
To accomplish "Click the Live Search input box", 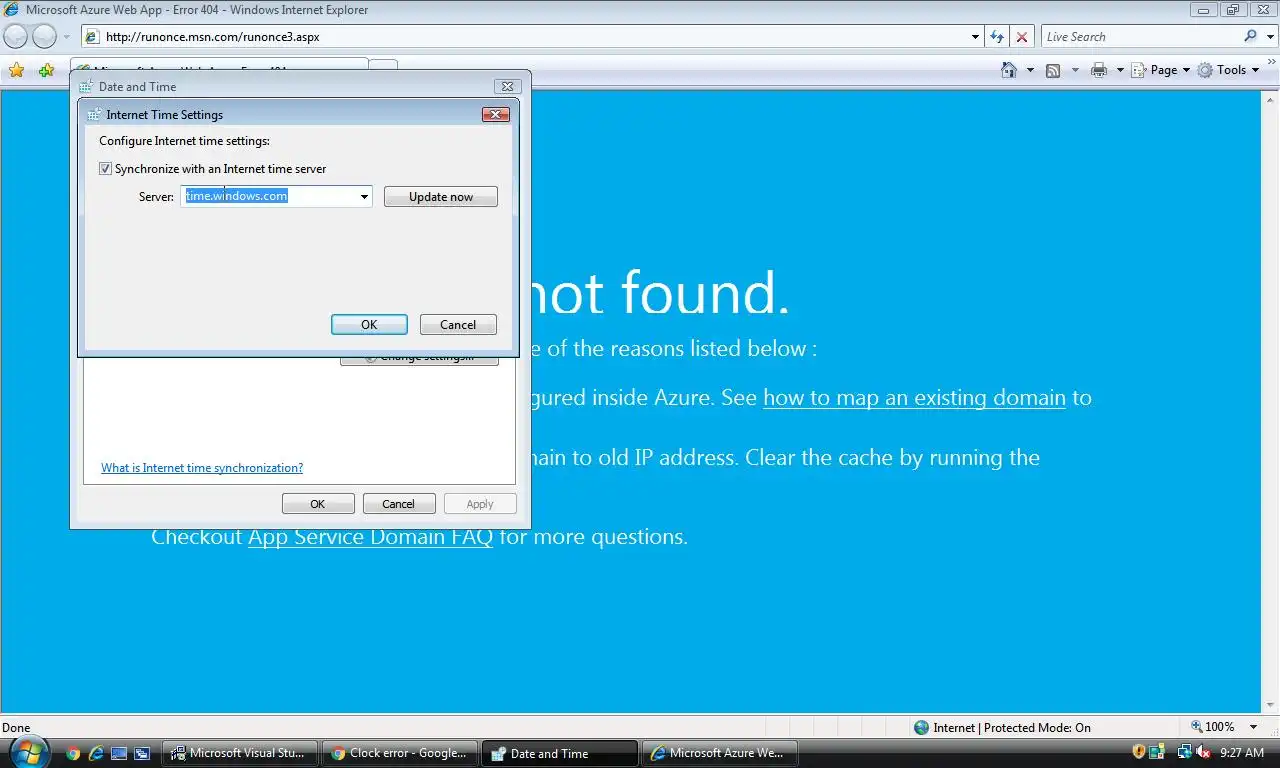I will pos(1140,37).
